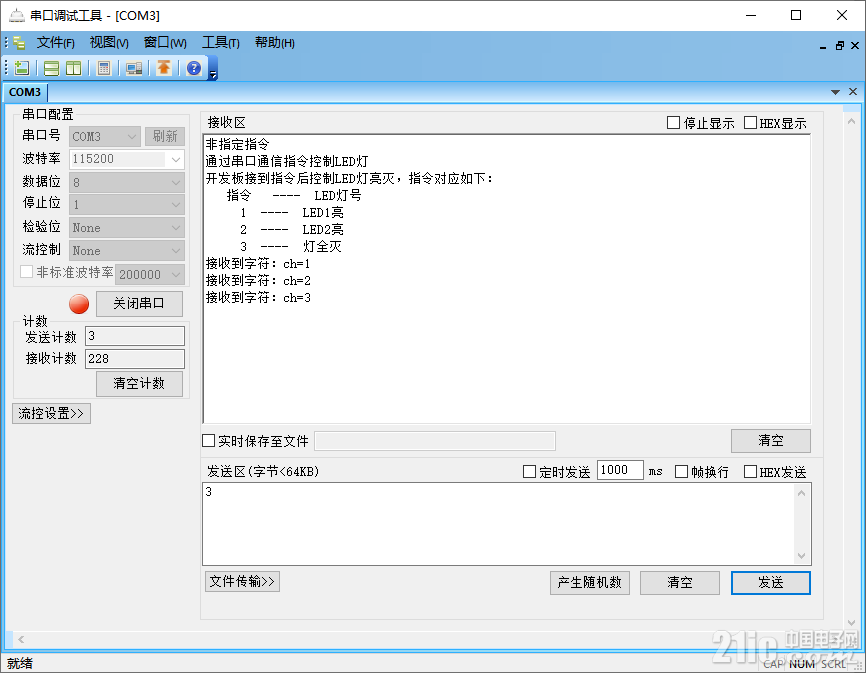The height and width of the screenshot is (673, 866).
Task: Click the receive area 清空 button
Action: point(770,441)
